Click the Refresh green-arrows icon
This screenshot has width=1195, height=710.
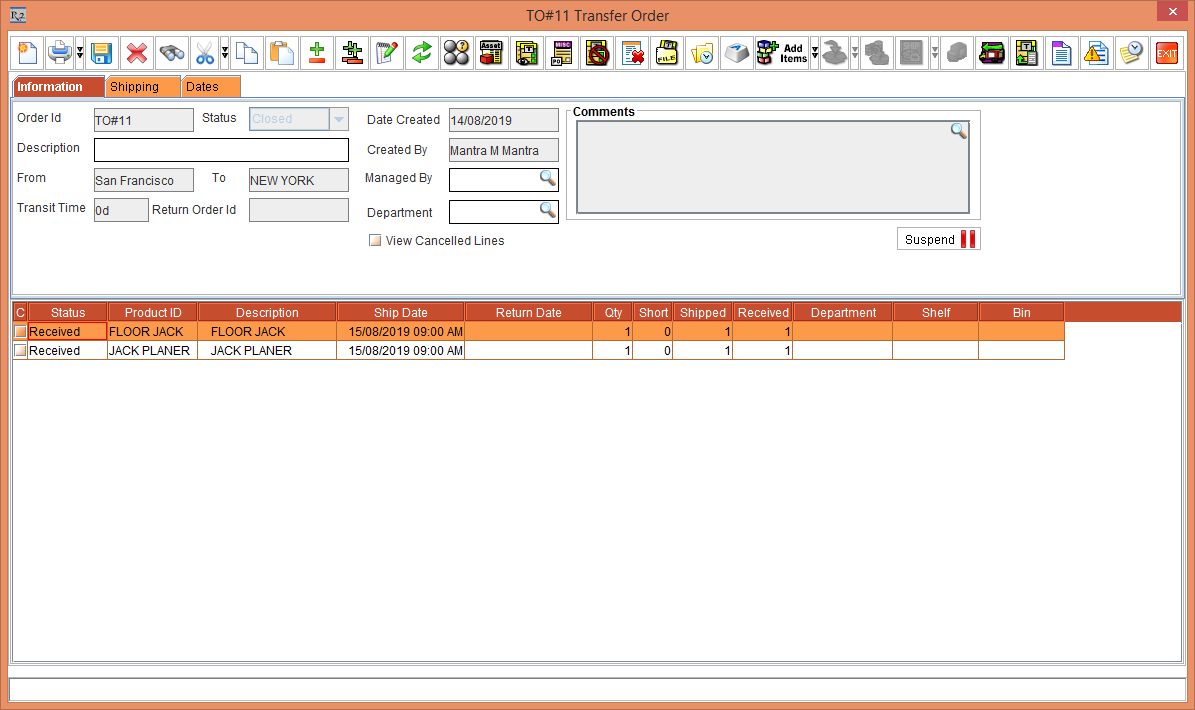coord(421,53)
